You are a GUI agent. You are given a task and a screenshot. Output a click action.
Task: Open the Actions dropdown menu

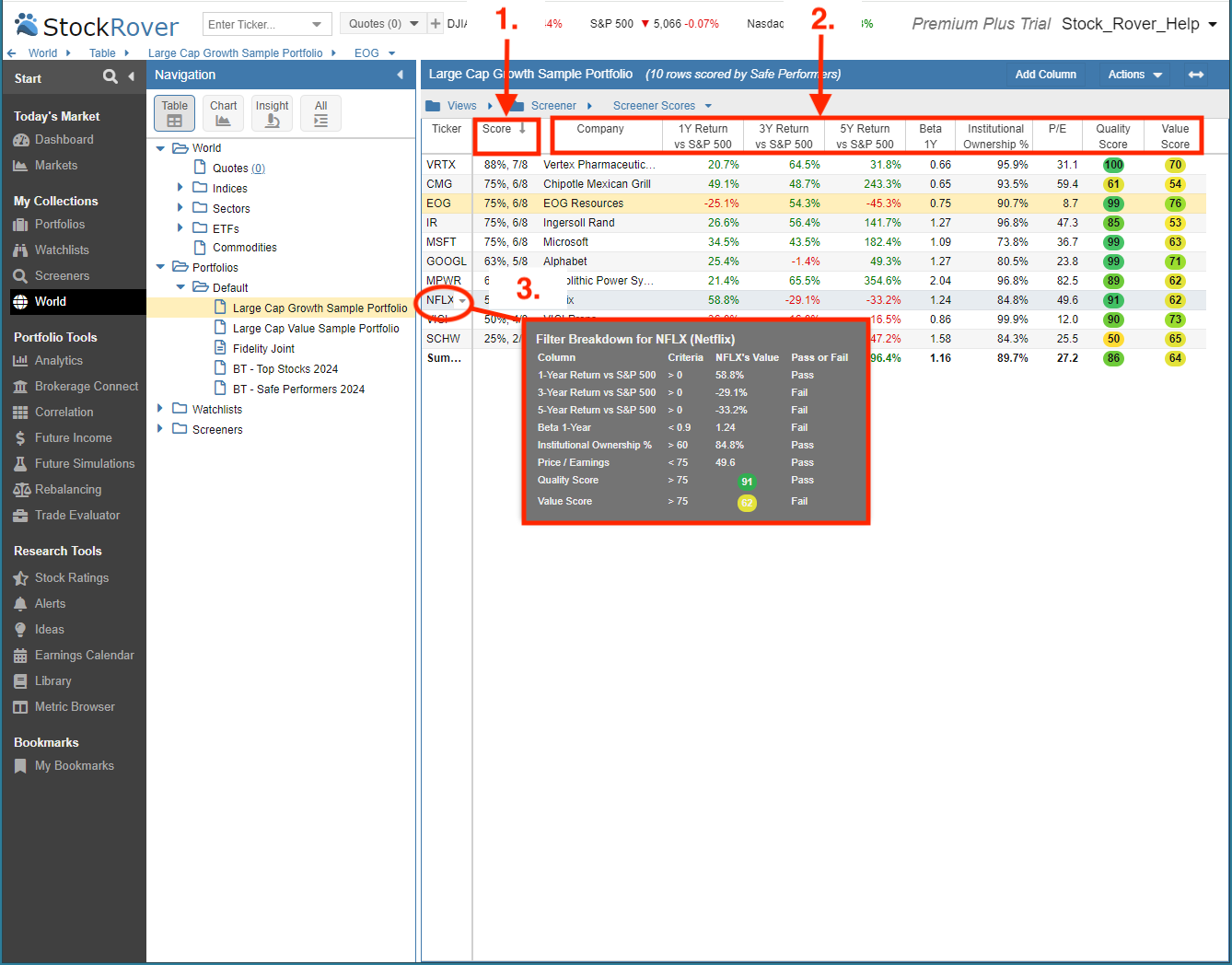click(x=1135, y=75)
